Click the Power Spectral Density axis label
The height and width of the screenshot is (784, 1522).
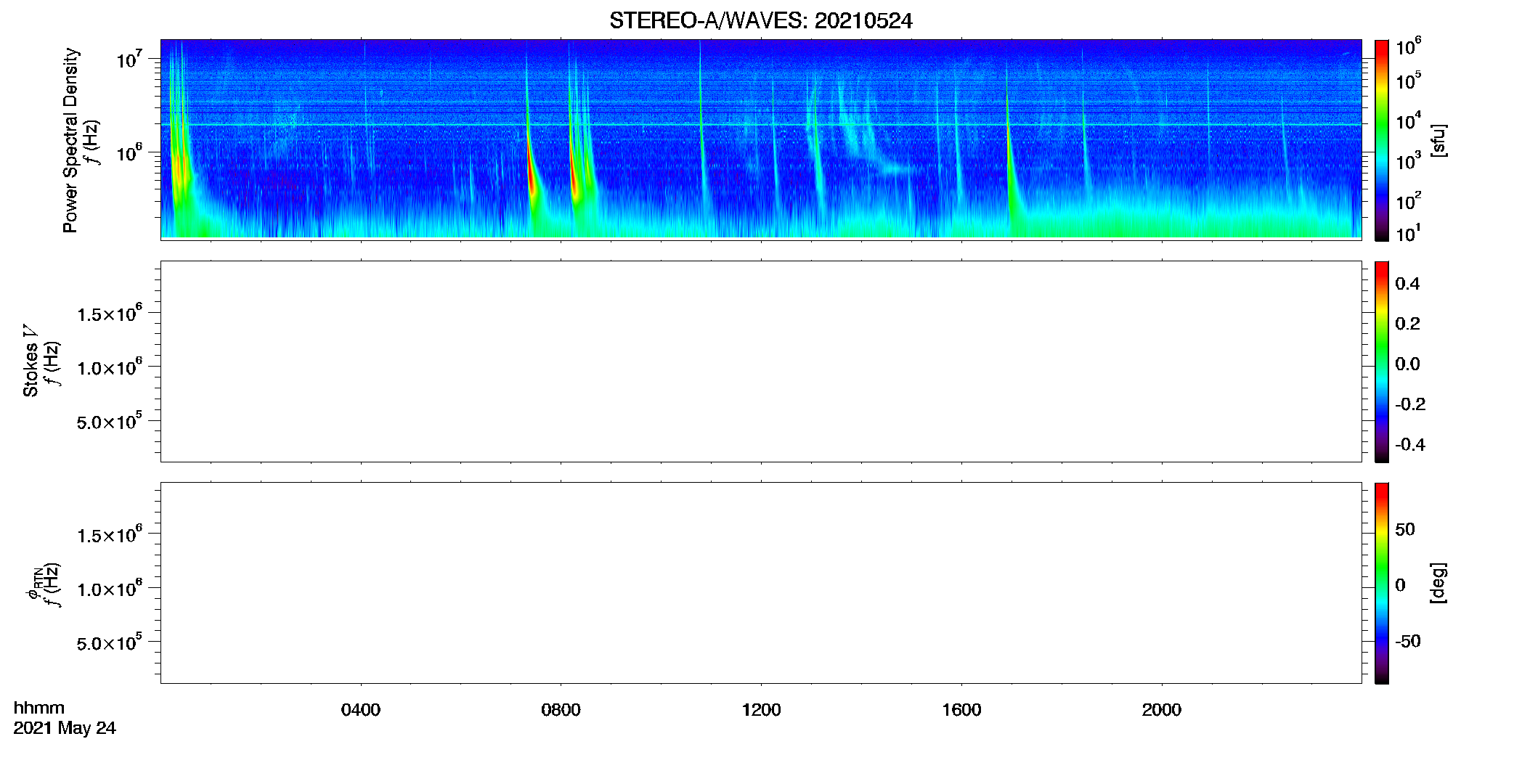70,140
